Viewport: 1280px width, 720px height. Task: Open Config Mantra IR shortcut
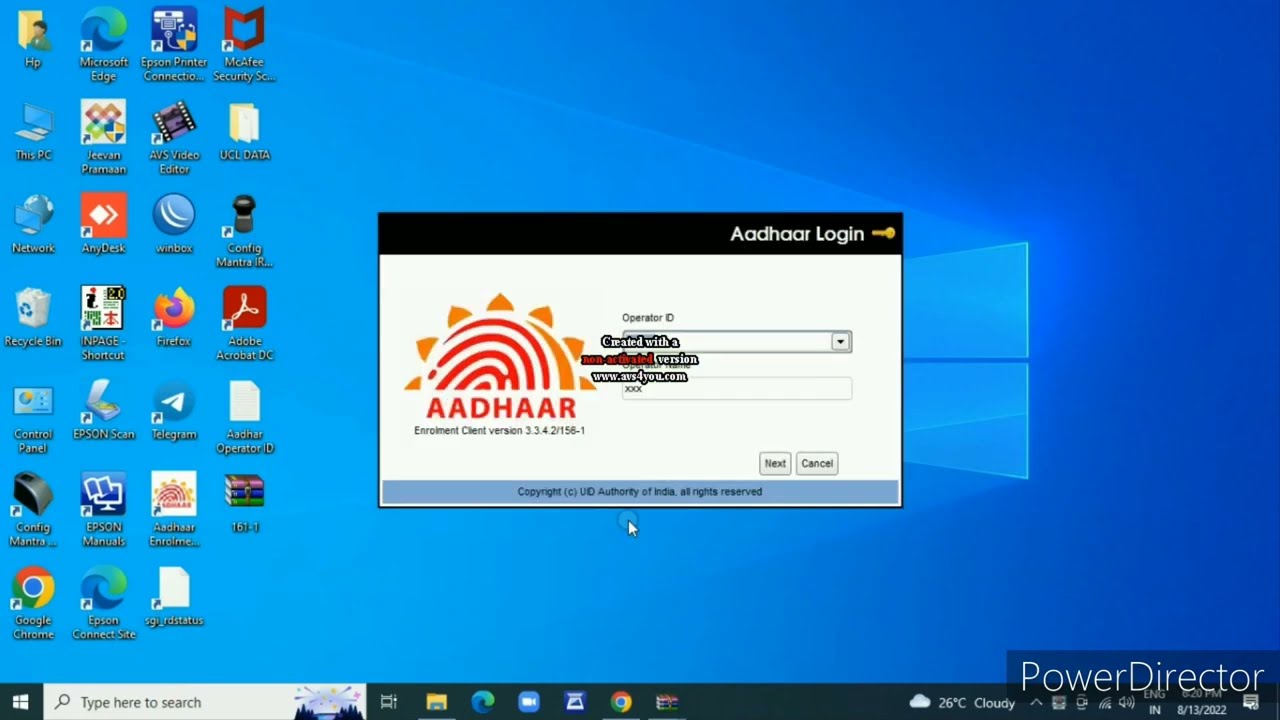(x=244, y=231)
